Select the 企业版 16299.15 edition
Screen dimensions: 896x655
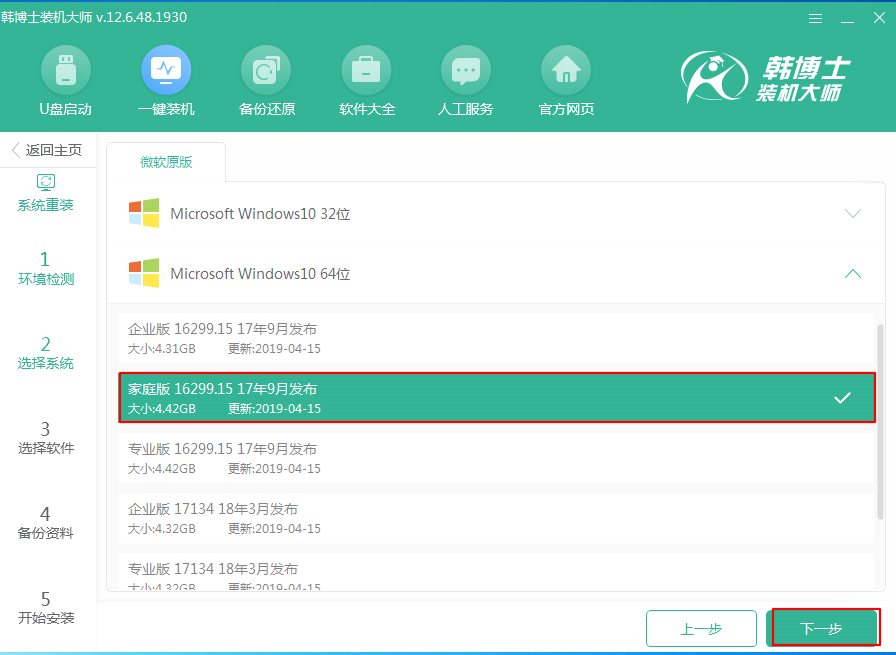point(400,338)
